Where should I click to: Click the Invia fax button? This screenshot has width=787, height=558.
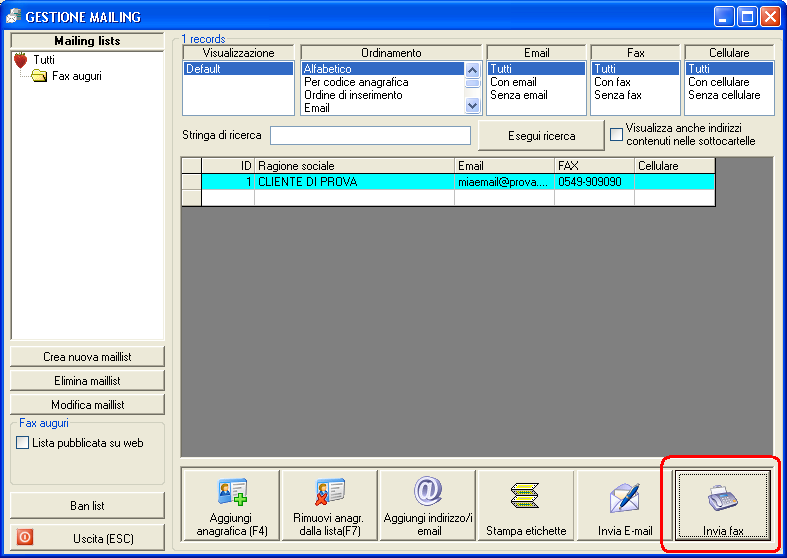coord(723,505)
